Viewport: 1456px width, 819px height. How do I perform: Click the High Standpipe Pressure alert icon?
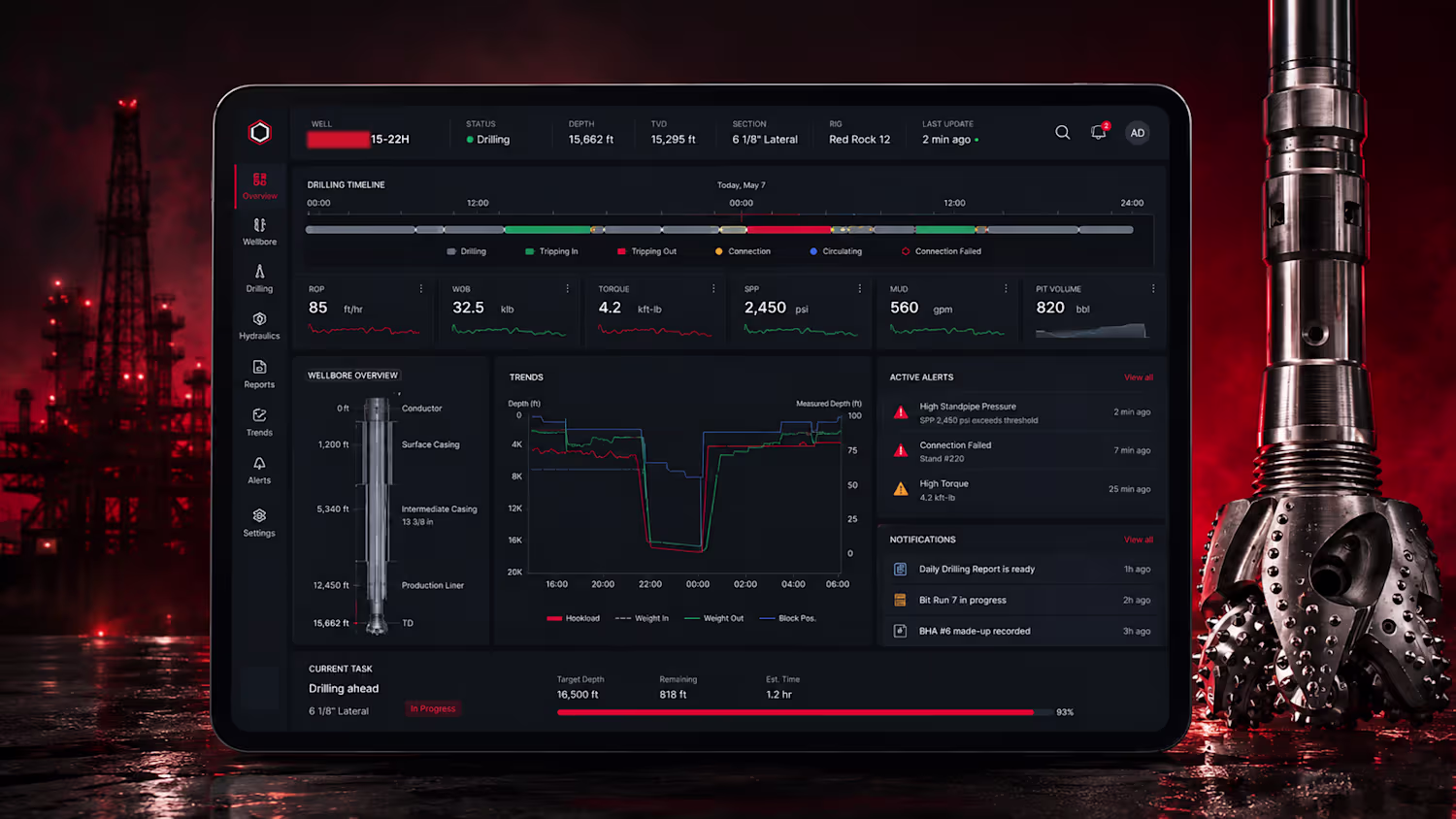coord(901,412)
